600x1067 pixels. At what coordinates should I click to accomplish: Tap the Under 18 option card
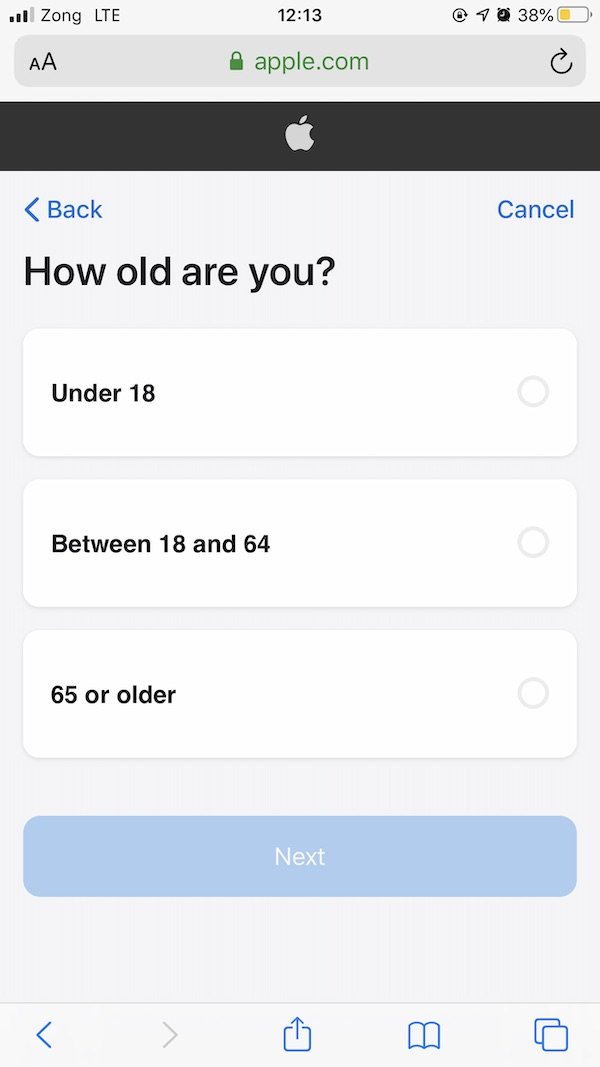(300, 392)
